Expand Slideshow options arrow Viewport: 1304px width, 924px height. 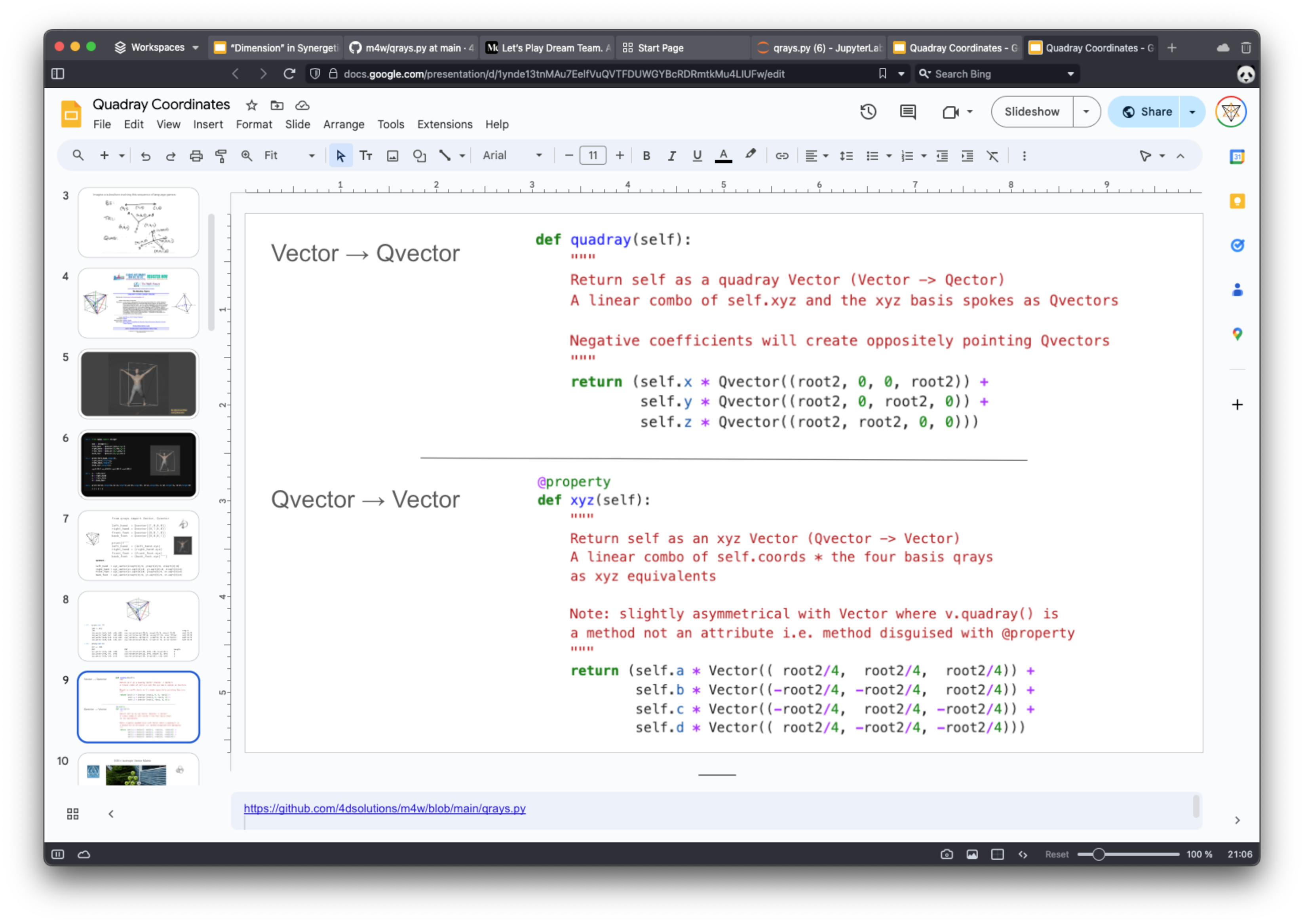click(1085, 112)
